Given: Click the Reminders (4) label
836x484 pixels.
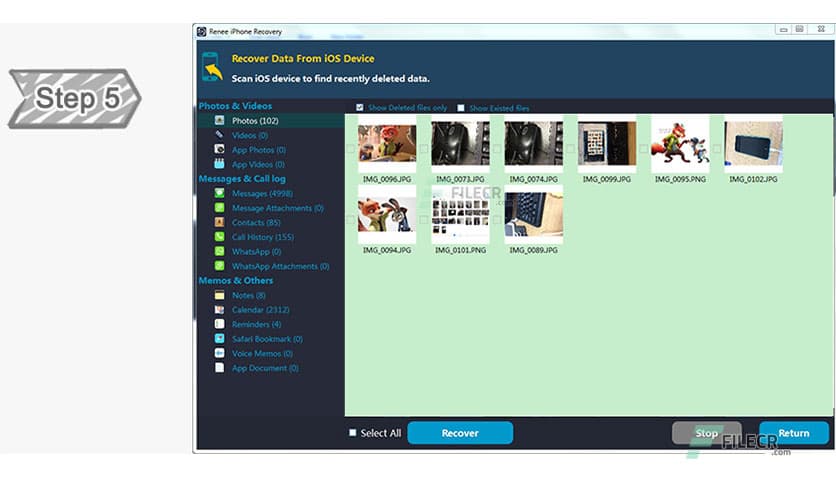Looking at the screenshot, I should click(256, 324).
